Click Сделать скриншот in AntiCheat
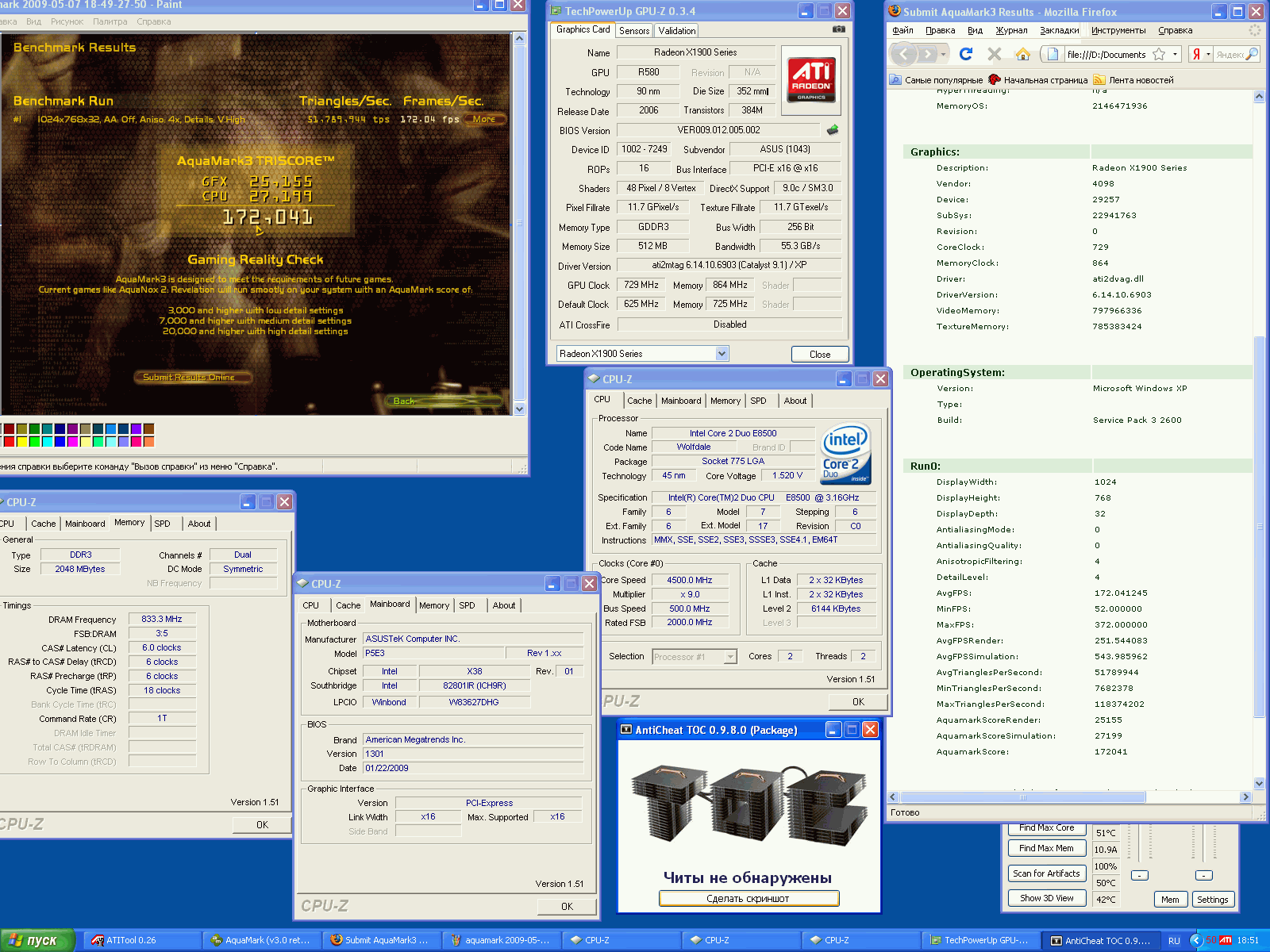This screenshot has width=1270, height=952. (749, 898)
